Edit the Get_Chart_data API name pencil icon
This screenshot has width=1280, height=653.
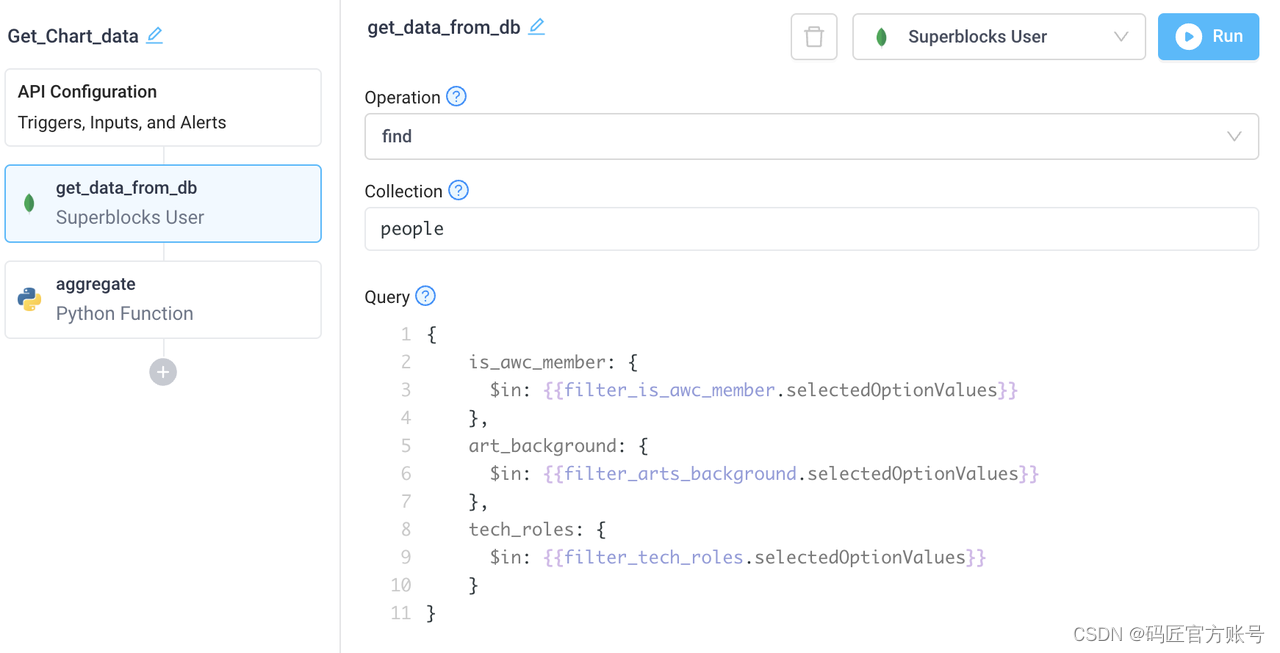(154, 36)
